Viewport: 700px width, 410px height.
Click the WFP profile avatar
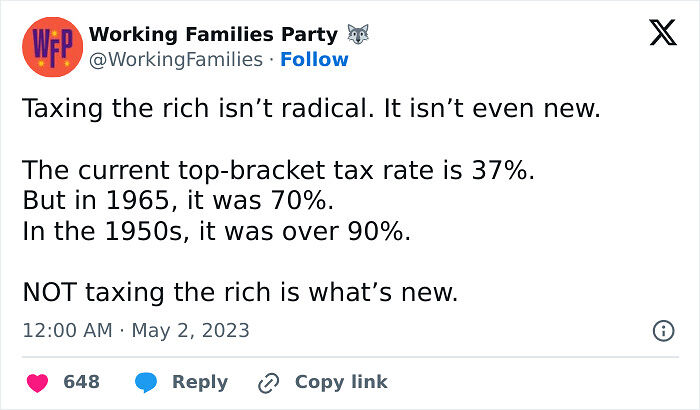[48, 46]
